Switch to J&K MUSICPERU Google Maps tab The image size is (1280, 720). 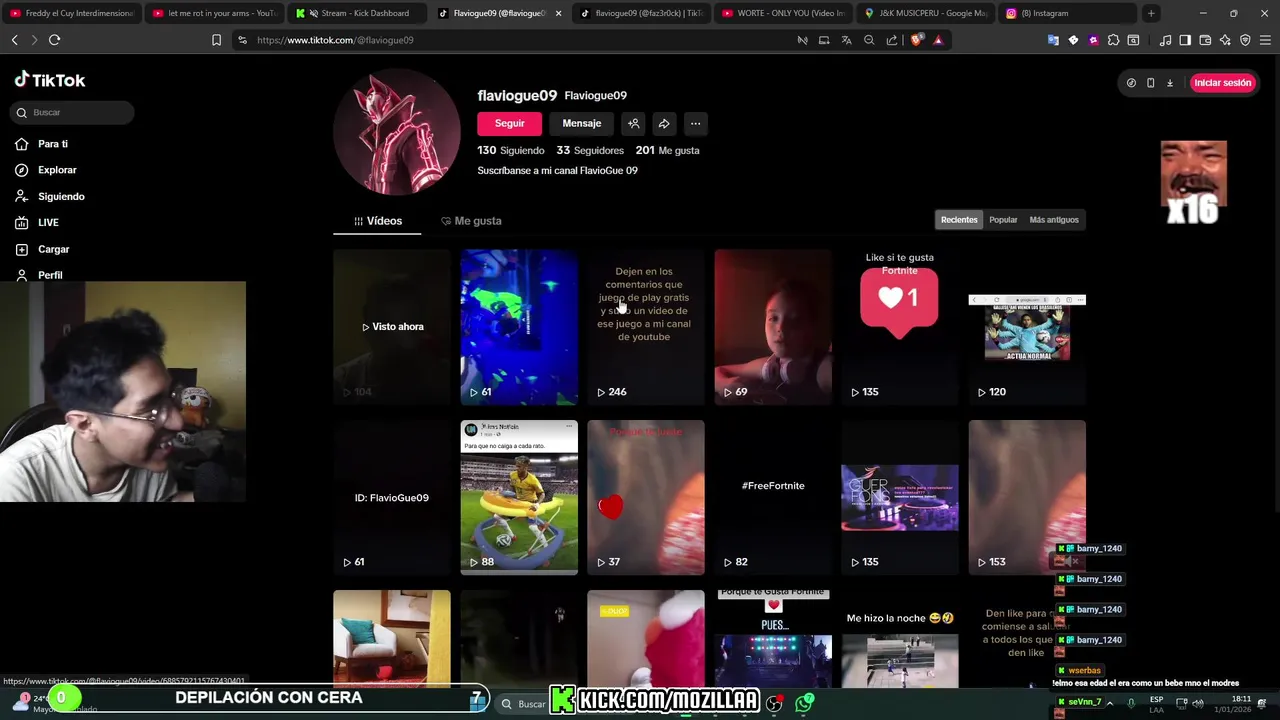click(x=927, y=13)
